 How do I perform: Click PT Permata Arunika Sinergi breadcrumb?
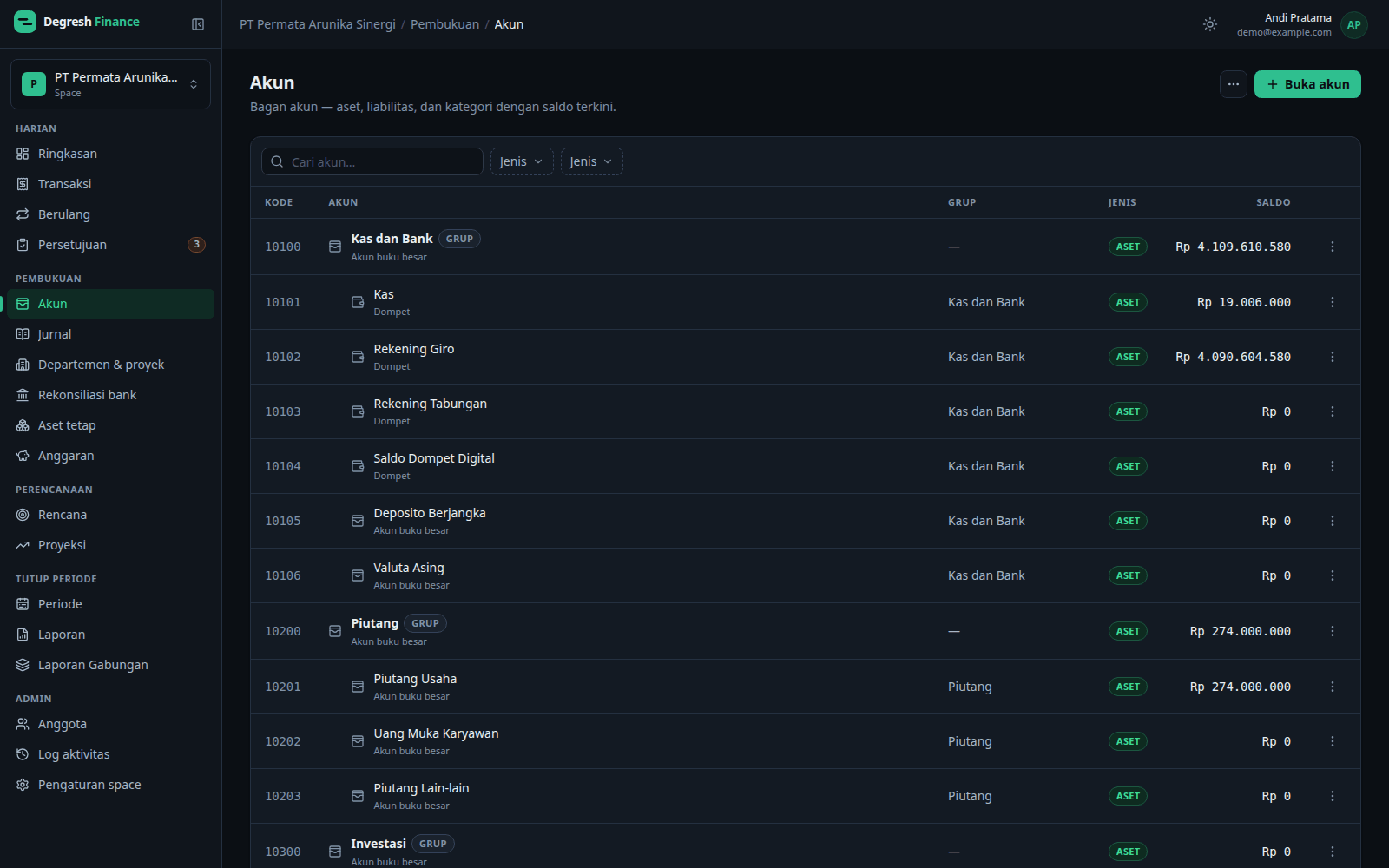(318, 24)
